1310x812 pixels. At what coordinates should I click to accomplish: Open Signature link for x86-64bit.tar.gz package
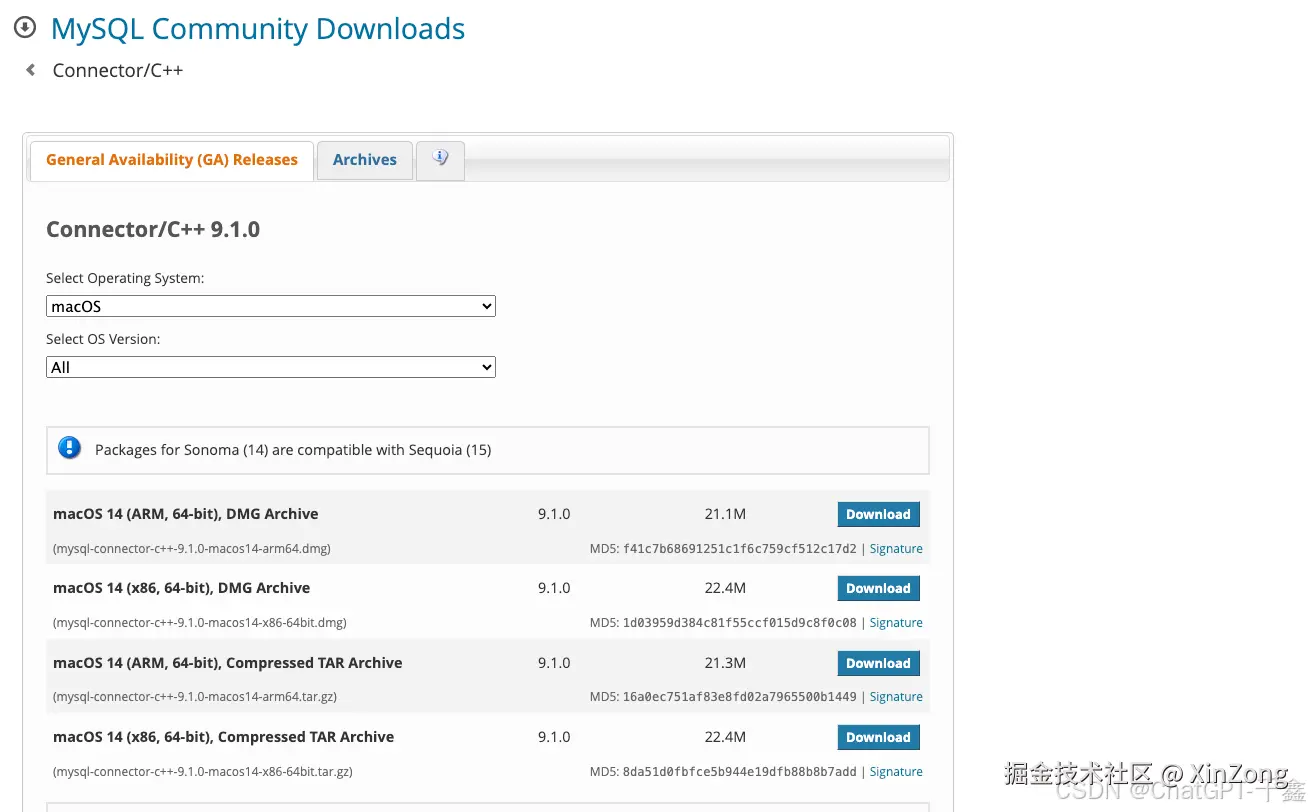click(x=896, y=771)
